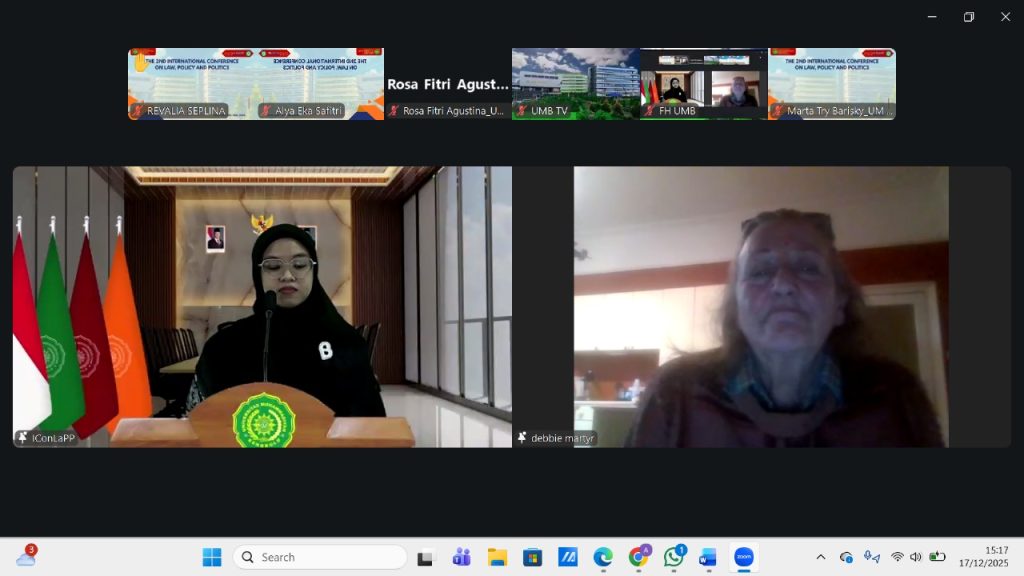Open WhatsApp from the taskbar
Viewport: 1024px width, 576px height.
674,557
